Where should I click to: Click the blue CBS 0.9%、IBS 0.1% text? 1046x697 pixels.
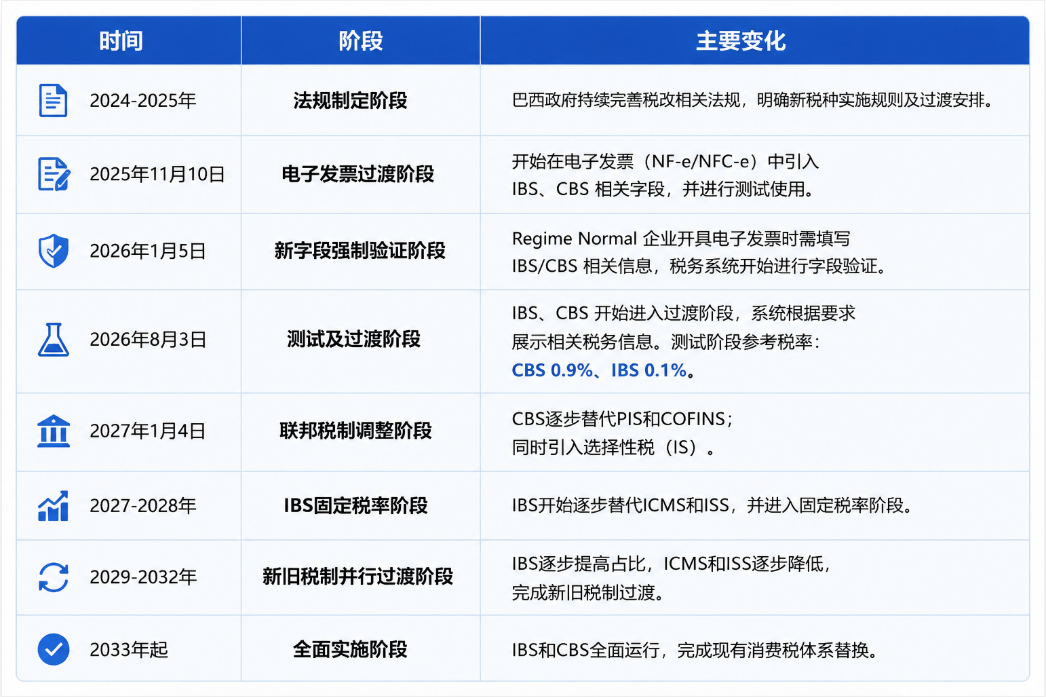599,370
